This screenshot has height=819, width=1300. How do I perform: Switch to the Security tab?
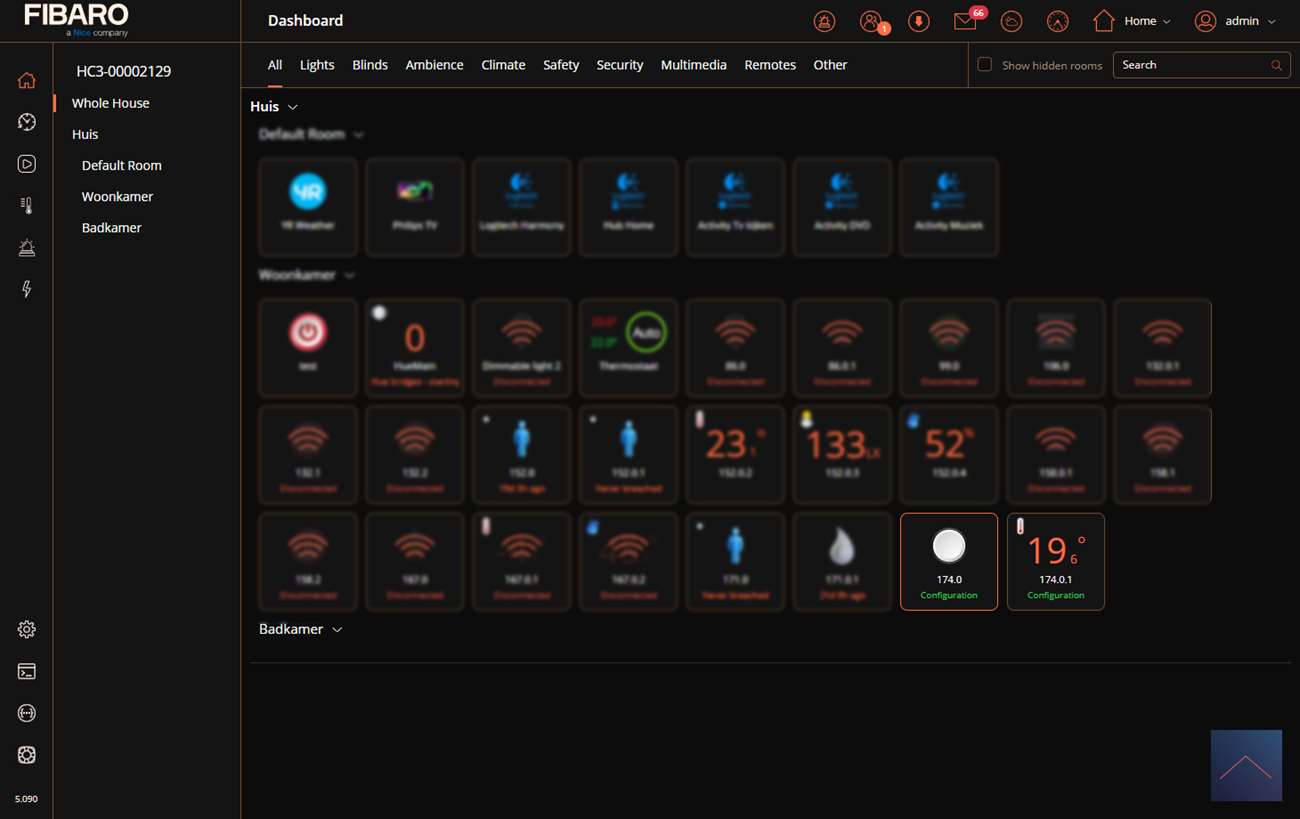click(619, 65)
